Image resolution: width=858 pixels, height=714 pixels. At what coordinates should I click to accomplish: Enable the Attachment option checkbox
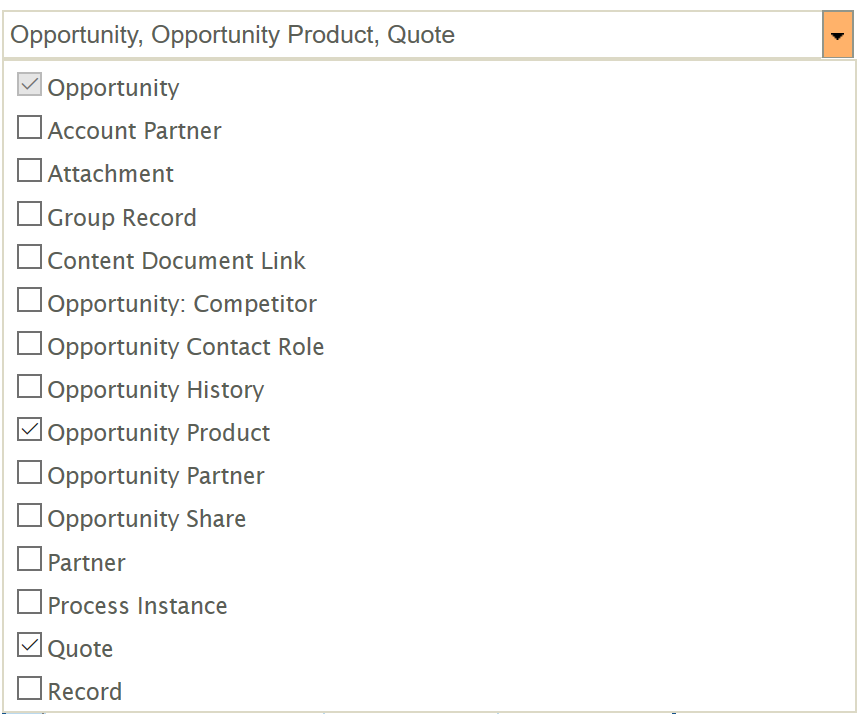(30, 172)
